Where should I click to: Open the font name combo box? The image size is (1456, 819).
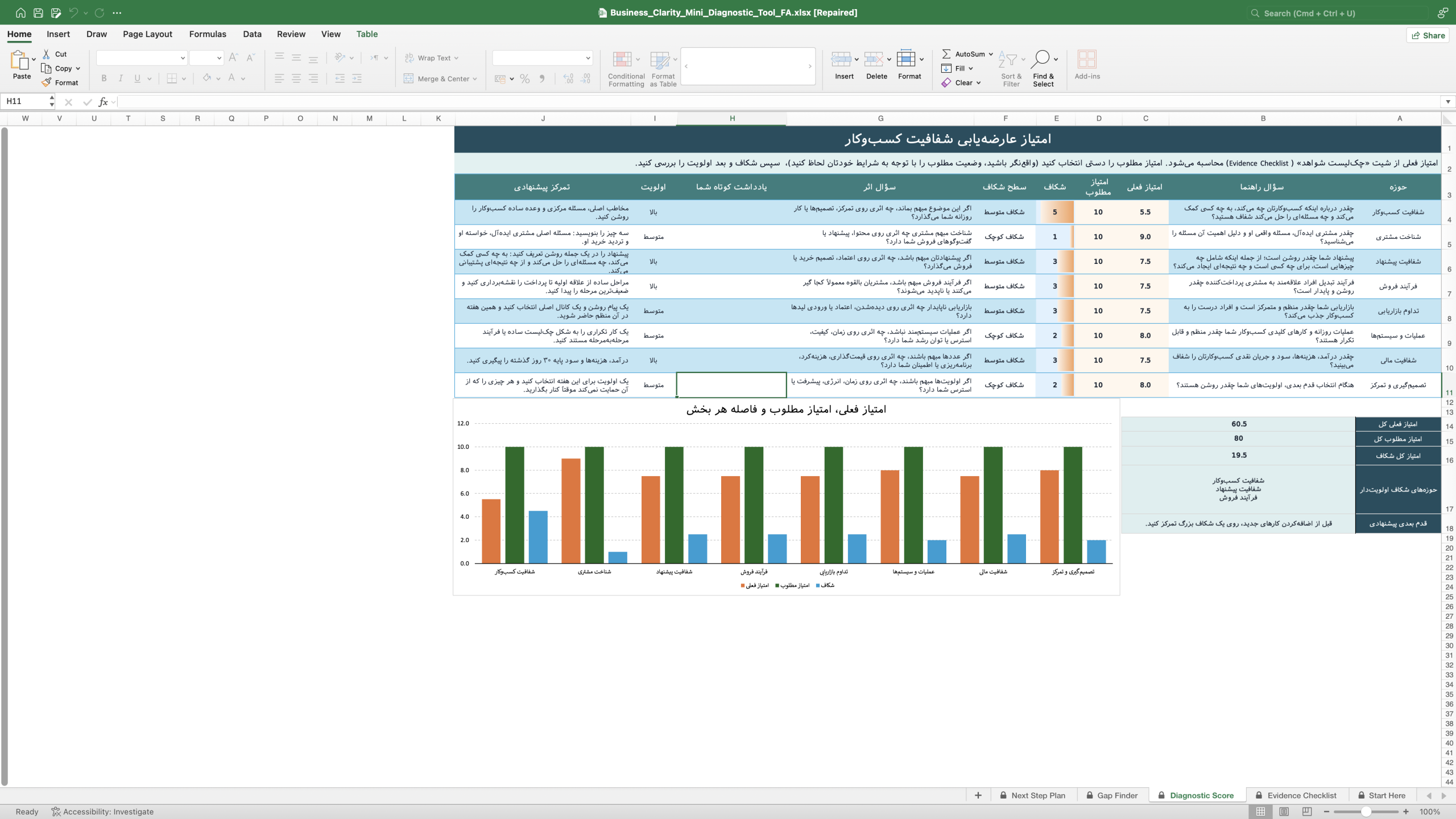[141, 57]
